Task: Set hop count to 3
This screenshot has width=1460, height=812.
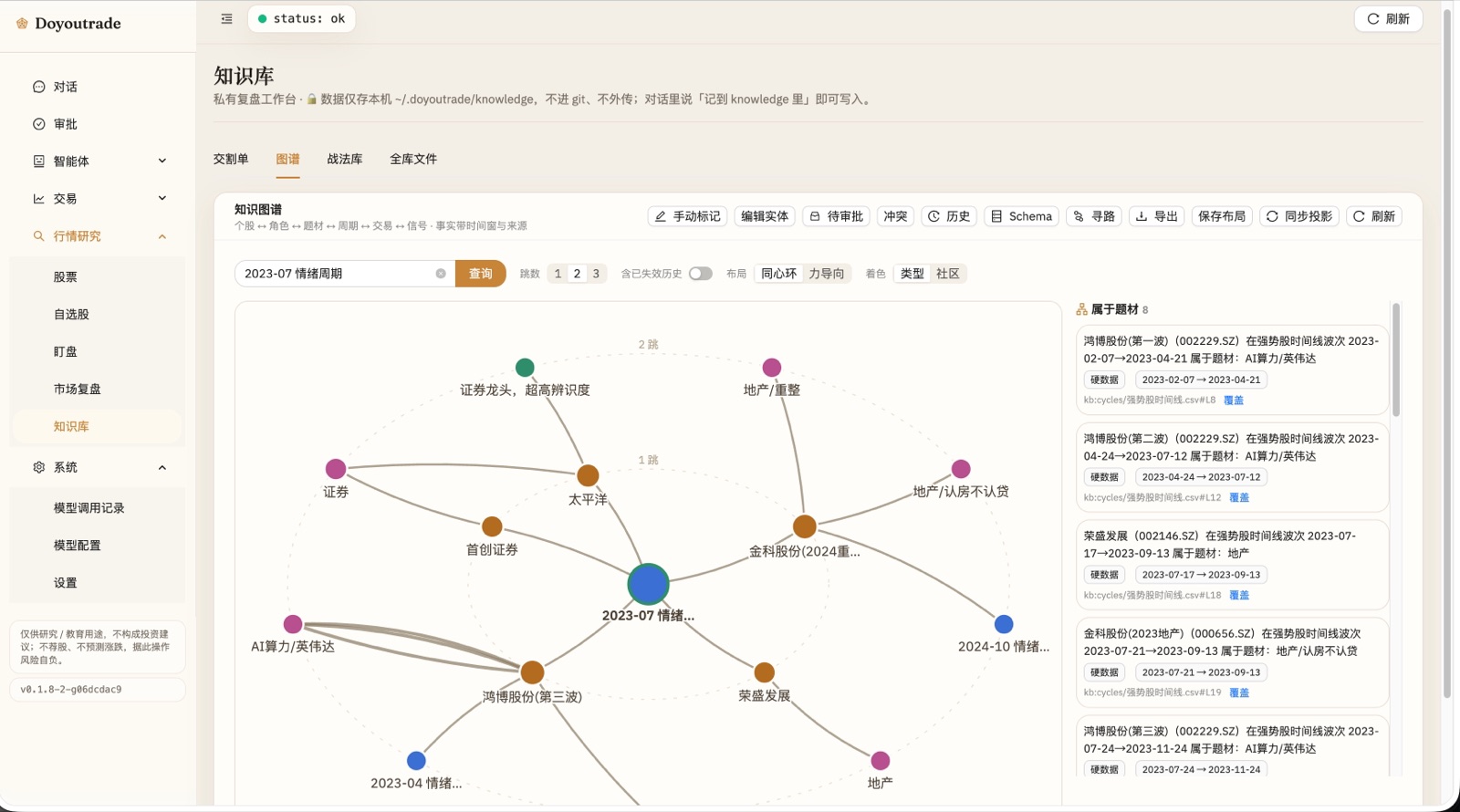Action: (x=596, y=274)
